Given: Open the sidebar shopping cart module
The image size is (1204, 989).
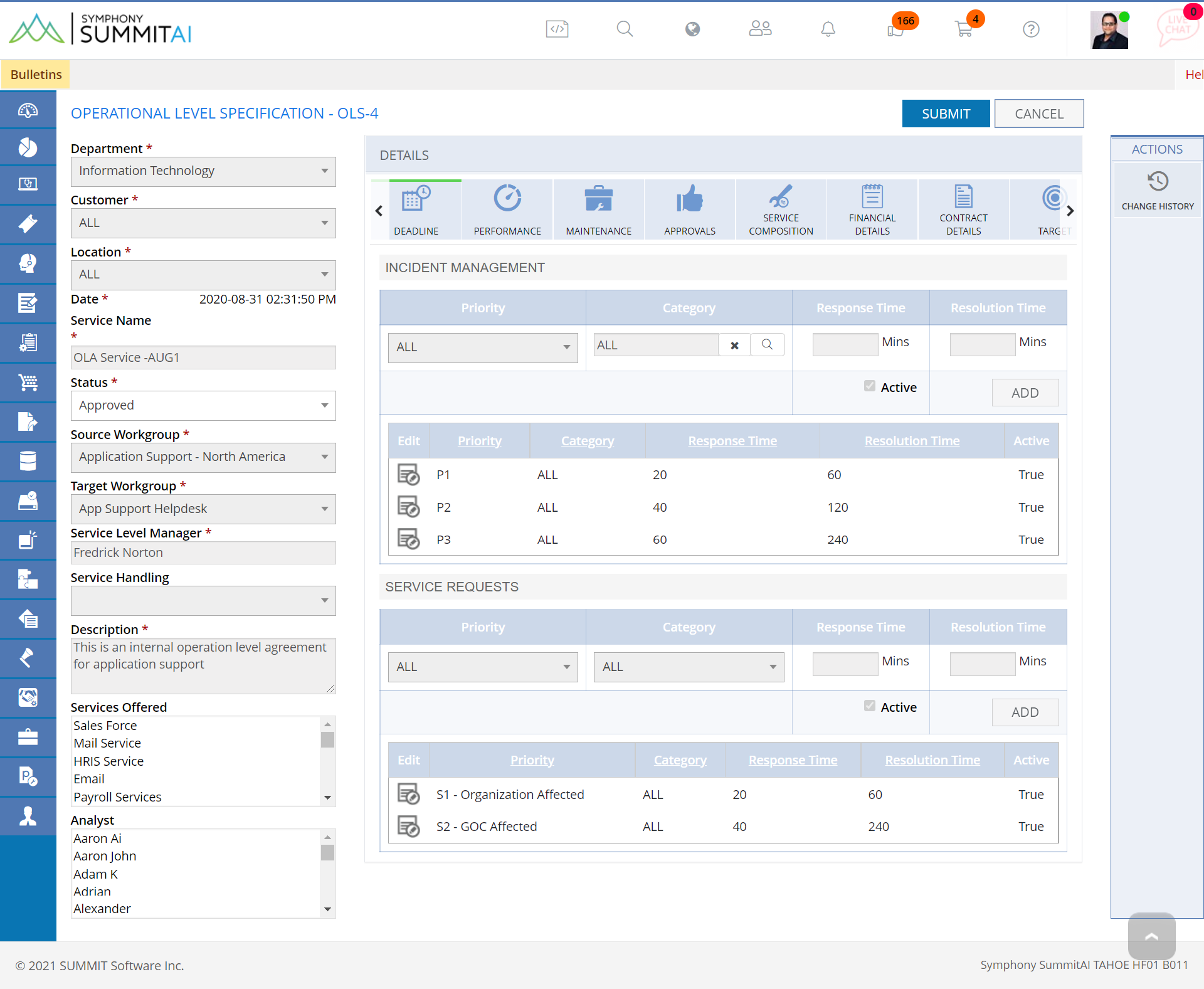Looking at the screenshot, I should point(28,382).
